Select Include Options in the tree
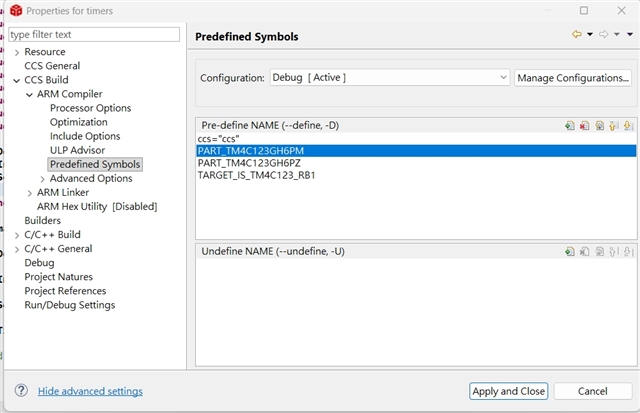This screenshot has height=413, width=640. [85, 136]
